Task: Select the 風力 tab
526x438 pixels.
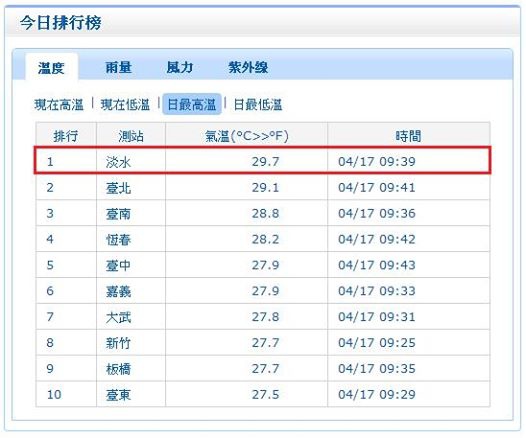Action: [180, 67]
